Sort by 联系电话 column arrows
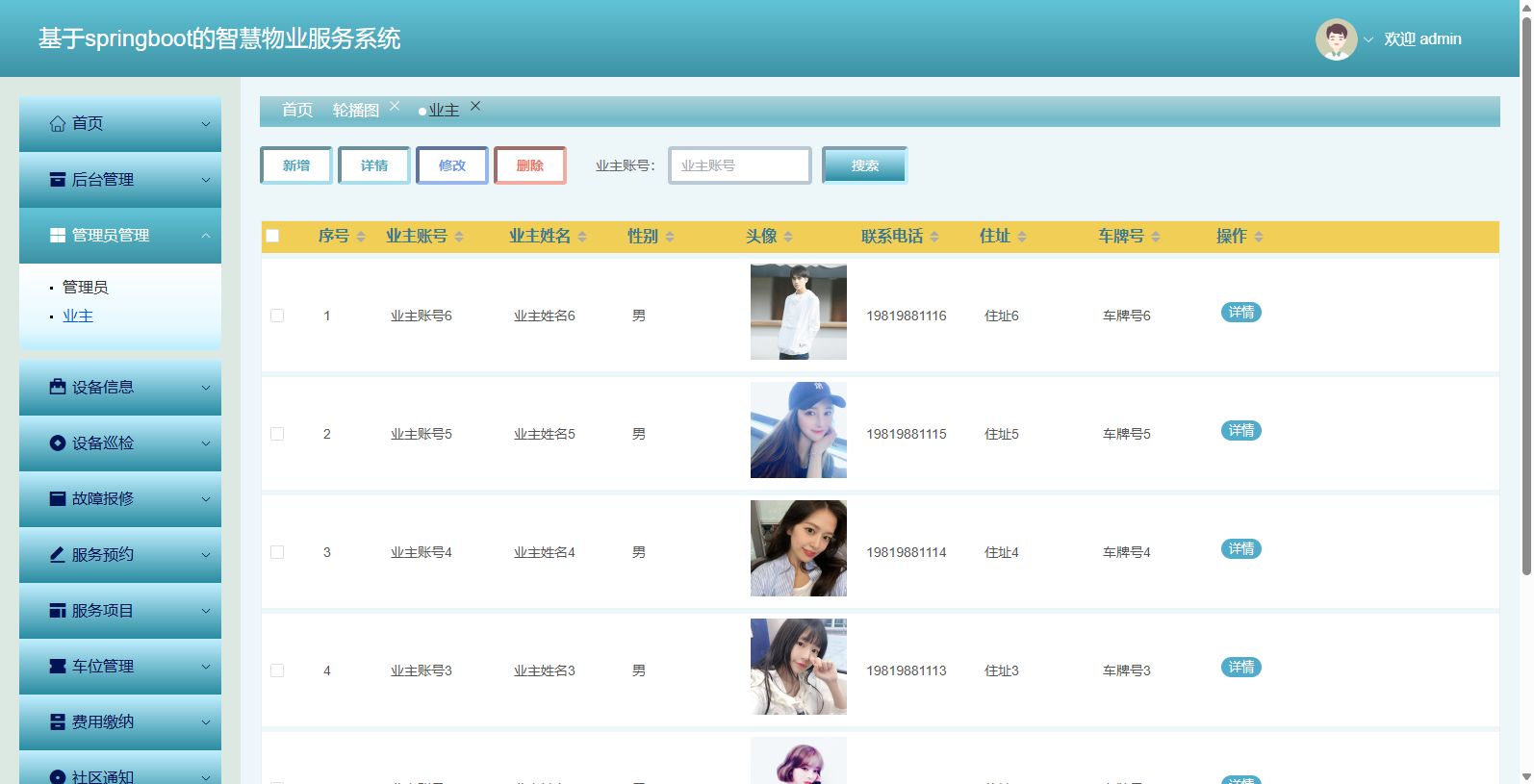1534x784 pixels. [x=934, y=237]
